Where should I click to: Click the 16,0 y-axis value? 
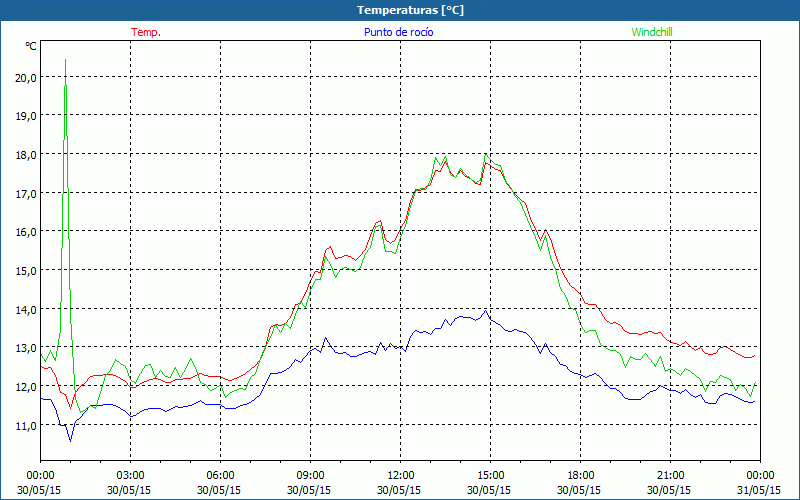click(26, 232)
